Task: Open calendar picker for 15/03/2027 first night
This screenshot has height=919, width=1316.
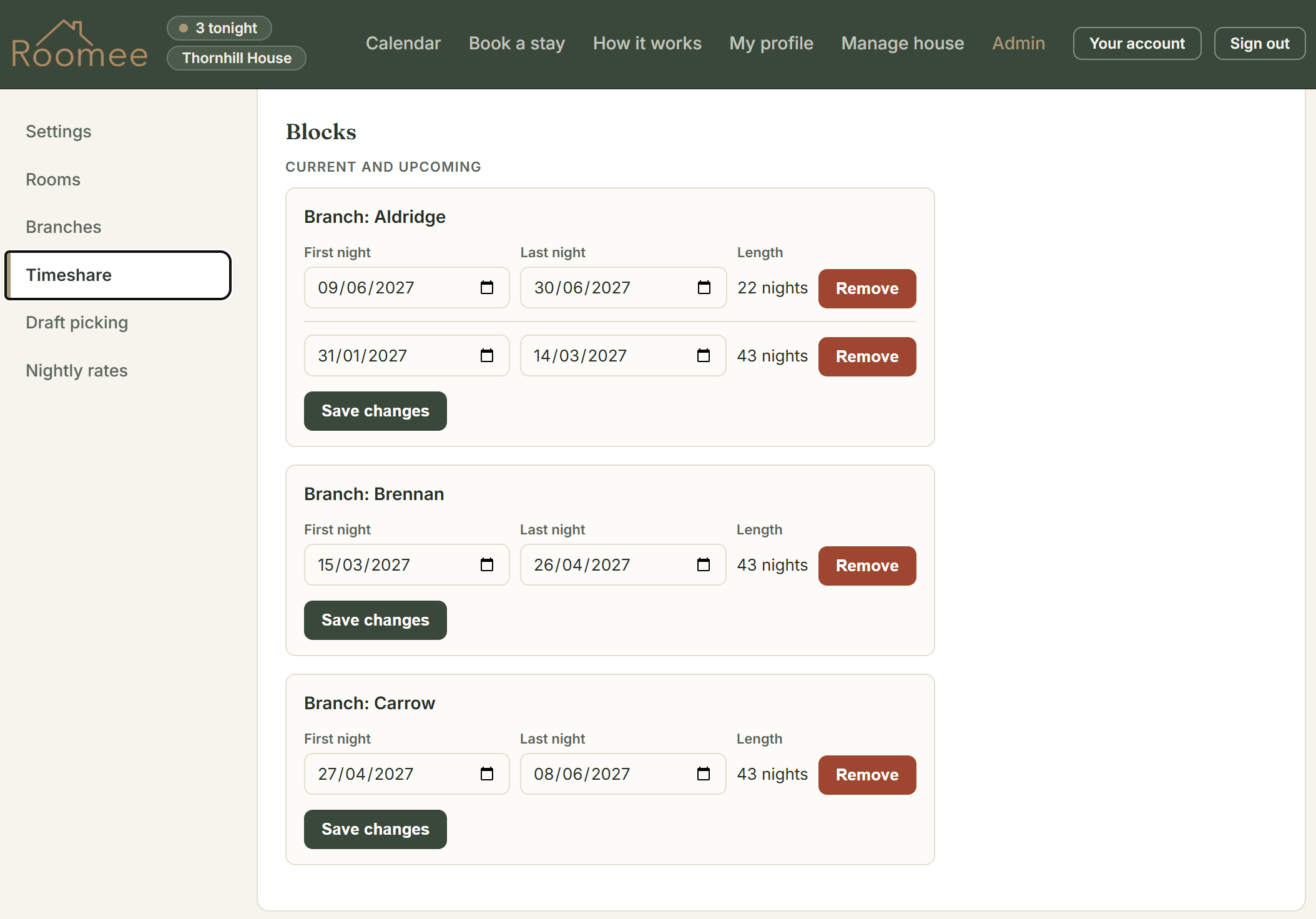Action: (x=487, y=565)
